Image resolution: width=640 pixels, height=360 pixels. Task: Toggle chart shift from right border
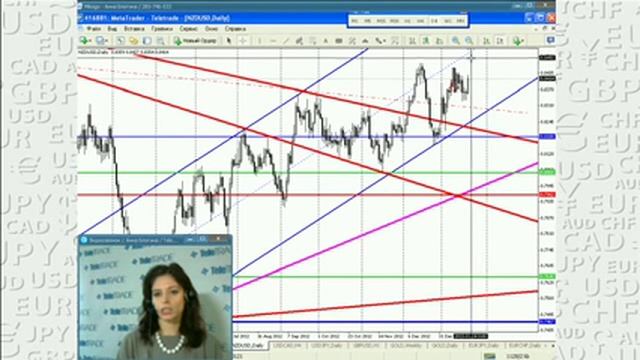(500, 40)
